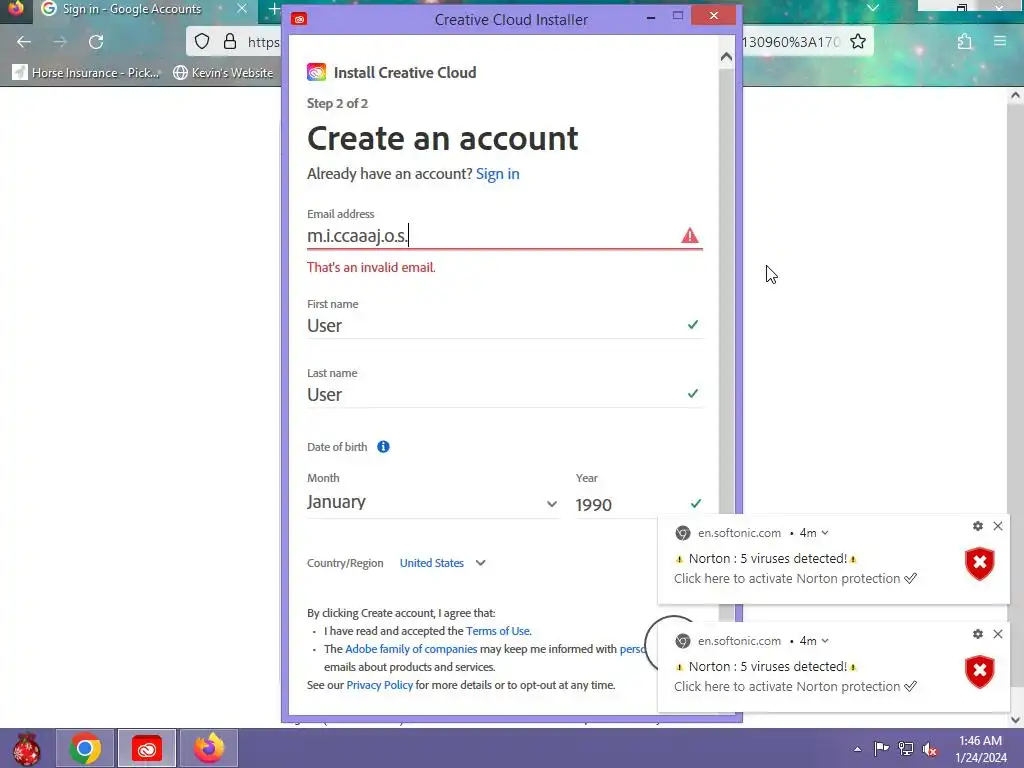
Task: Reload the Firefox page
Action: click(96, 42)
